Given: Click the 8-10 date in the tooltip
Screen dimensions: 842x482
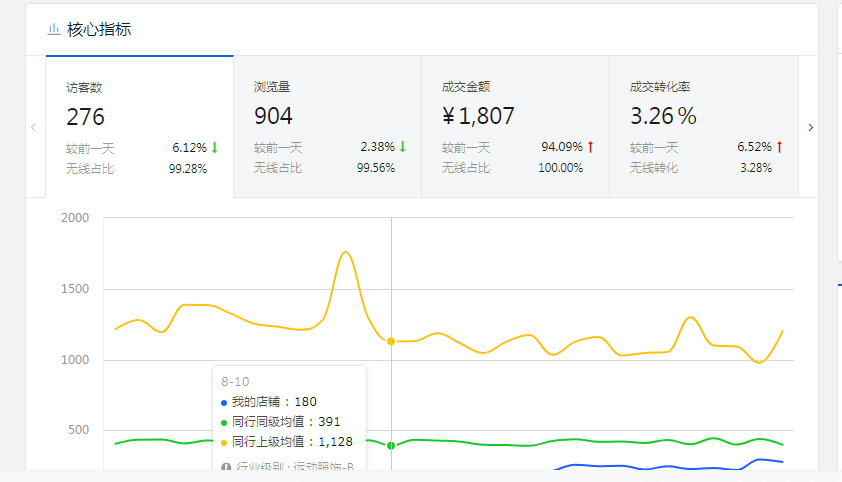Looking at the screenshot, I should (x=234, y=382).
